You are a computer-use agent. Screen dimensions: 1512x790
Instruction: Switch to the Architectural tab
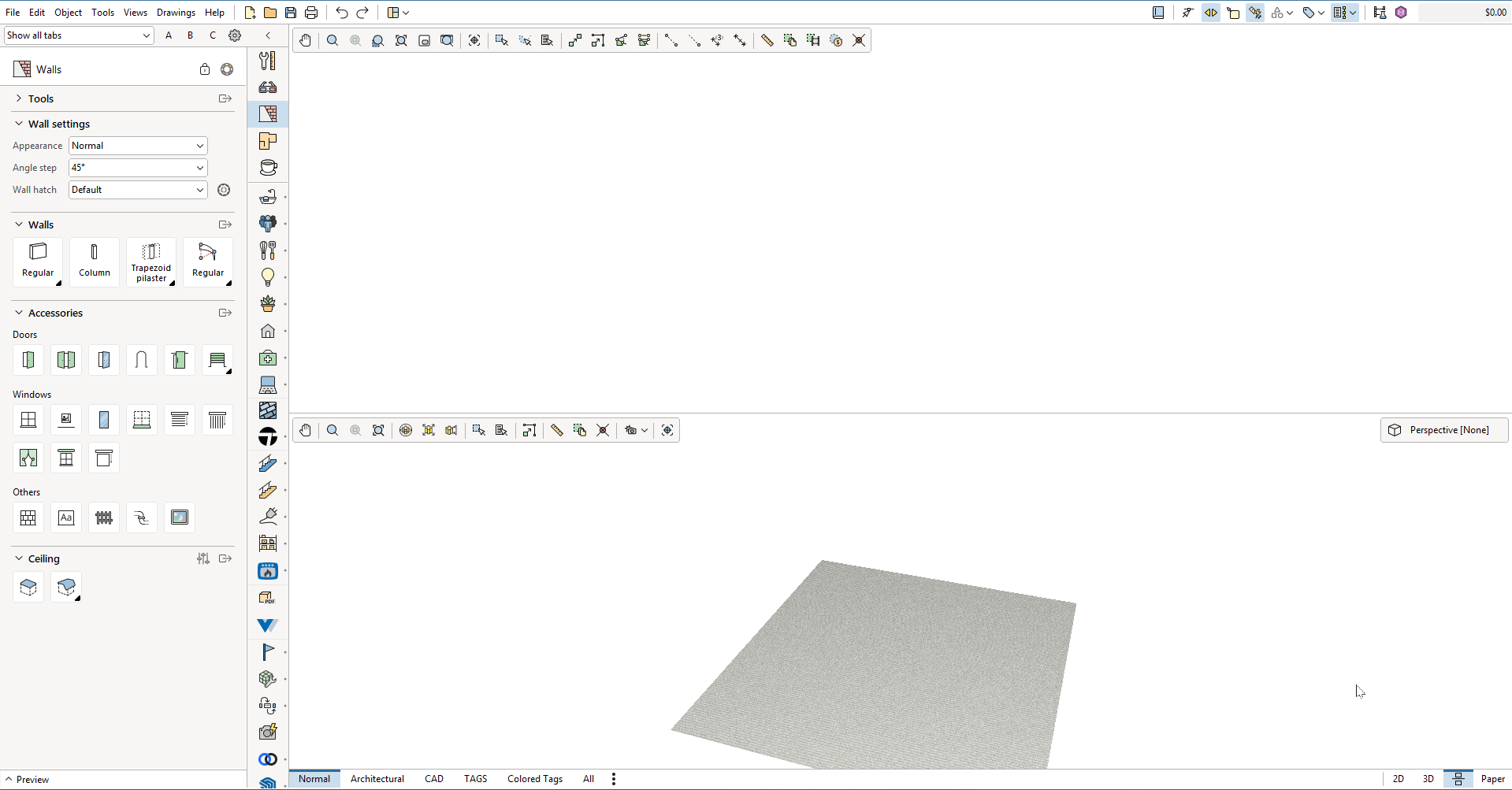pos(377,779)
